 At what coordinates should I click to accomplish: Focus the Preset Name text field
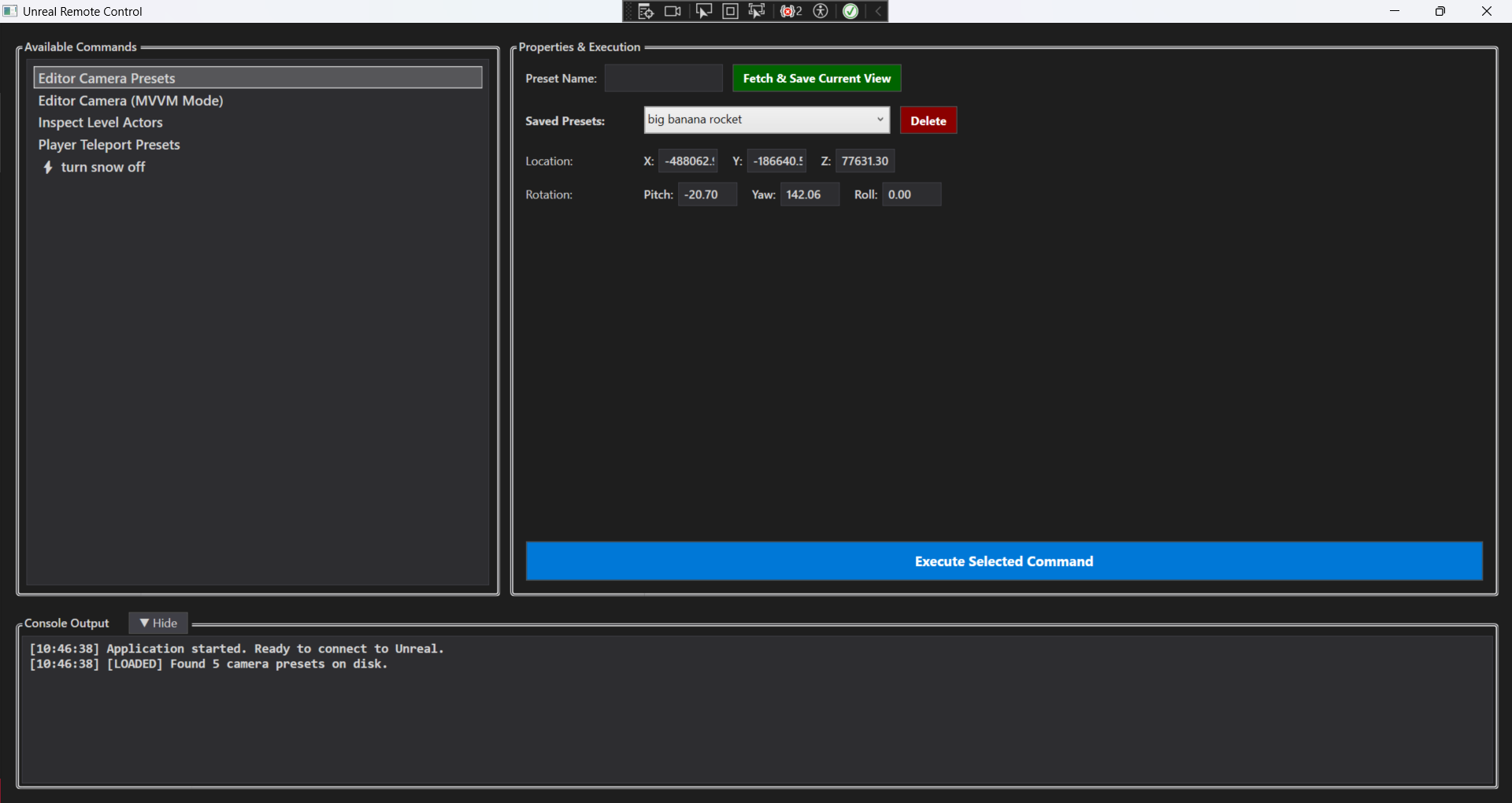(x=663, y=79)
